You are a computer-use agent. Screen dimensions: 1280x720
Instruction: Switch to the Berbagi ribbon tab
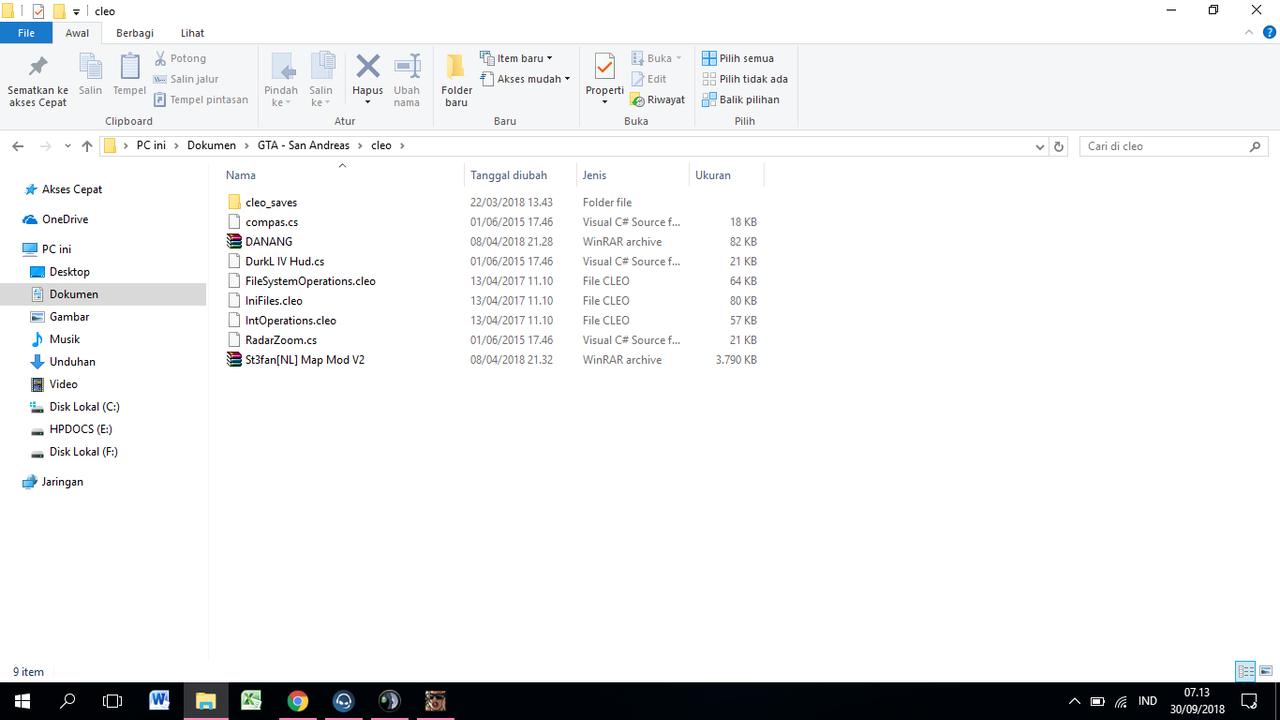pos(135,33)
